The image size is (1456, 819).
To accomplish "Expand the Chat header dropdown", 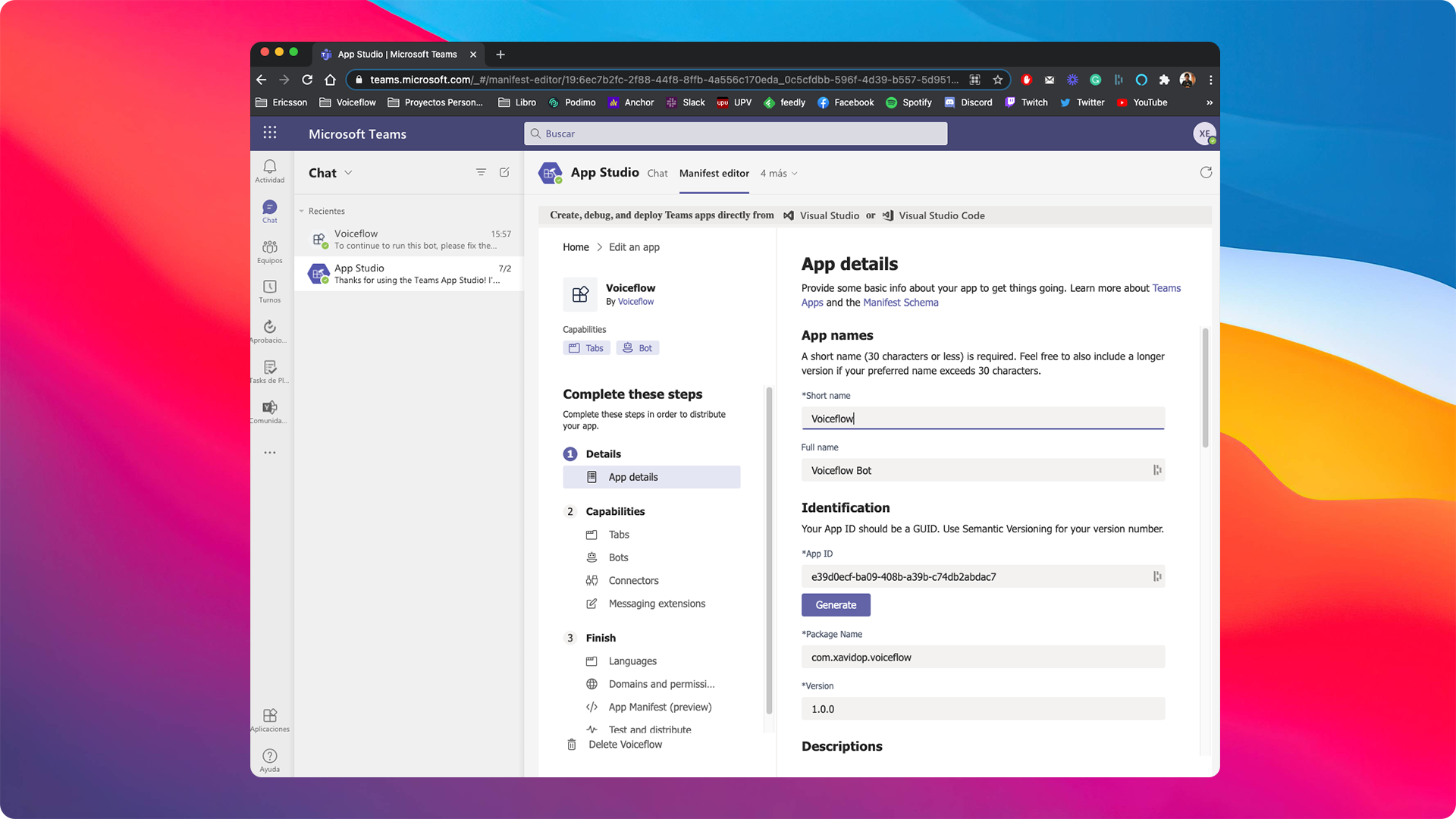I will [x=348, y=172].
